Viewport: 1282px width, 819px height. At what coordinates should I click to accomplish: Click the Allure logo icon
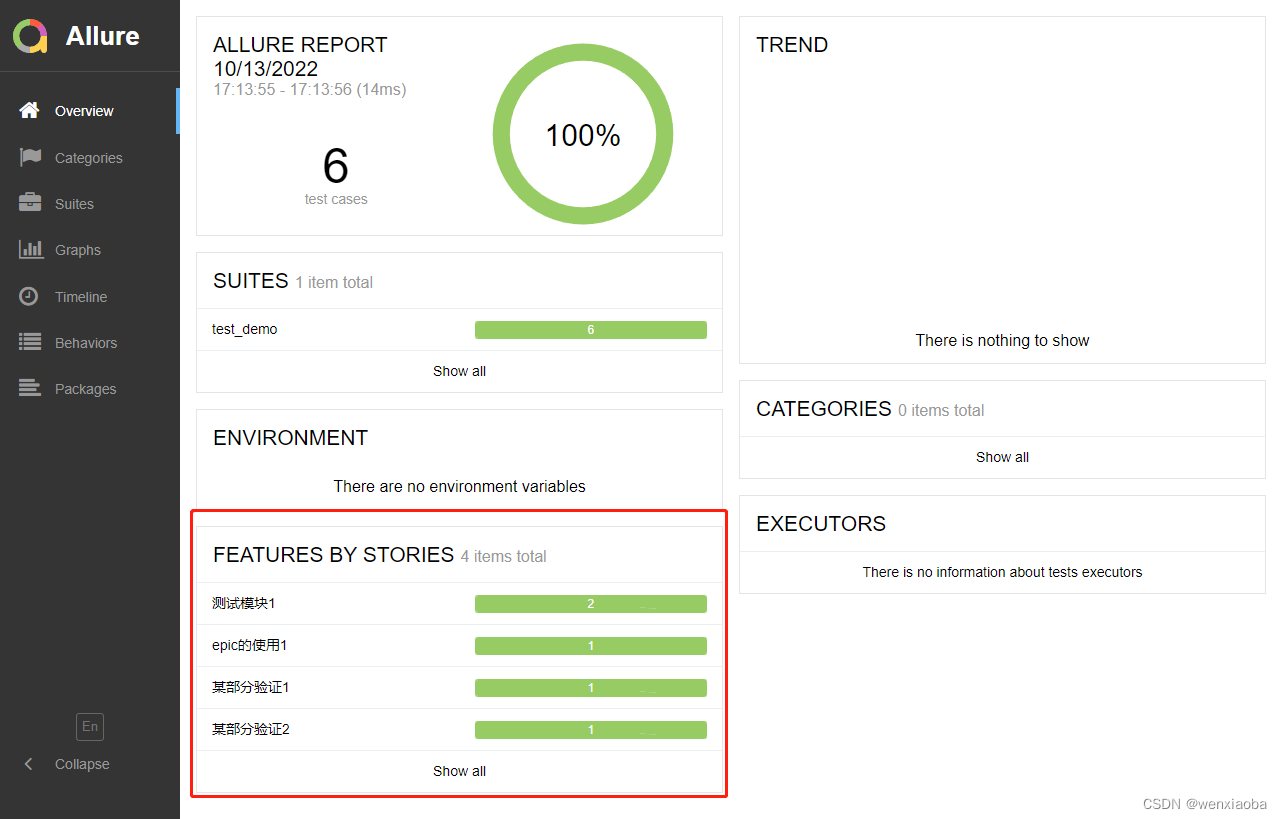pyautogui.click(x=30, y=36)
